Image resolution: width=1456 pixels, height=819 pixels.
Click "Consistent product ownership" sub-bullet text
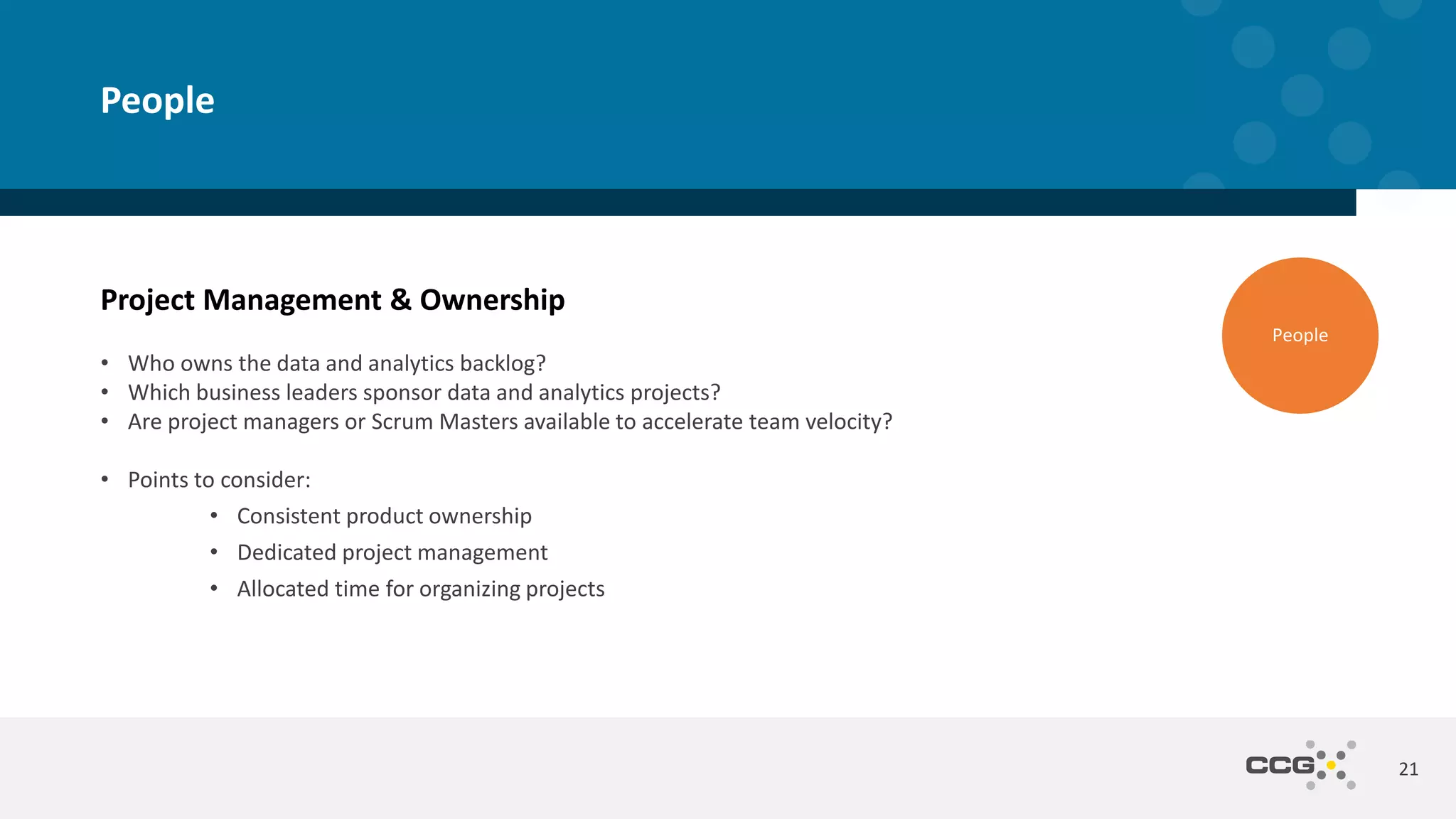pos(384,516)
